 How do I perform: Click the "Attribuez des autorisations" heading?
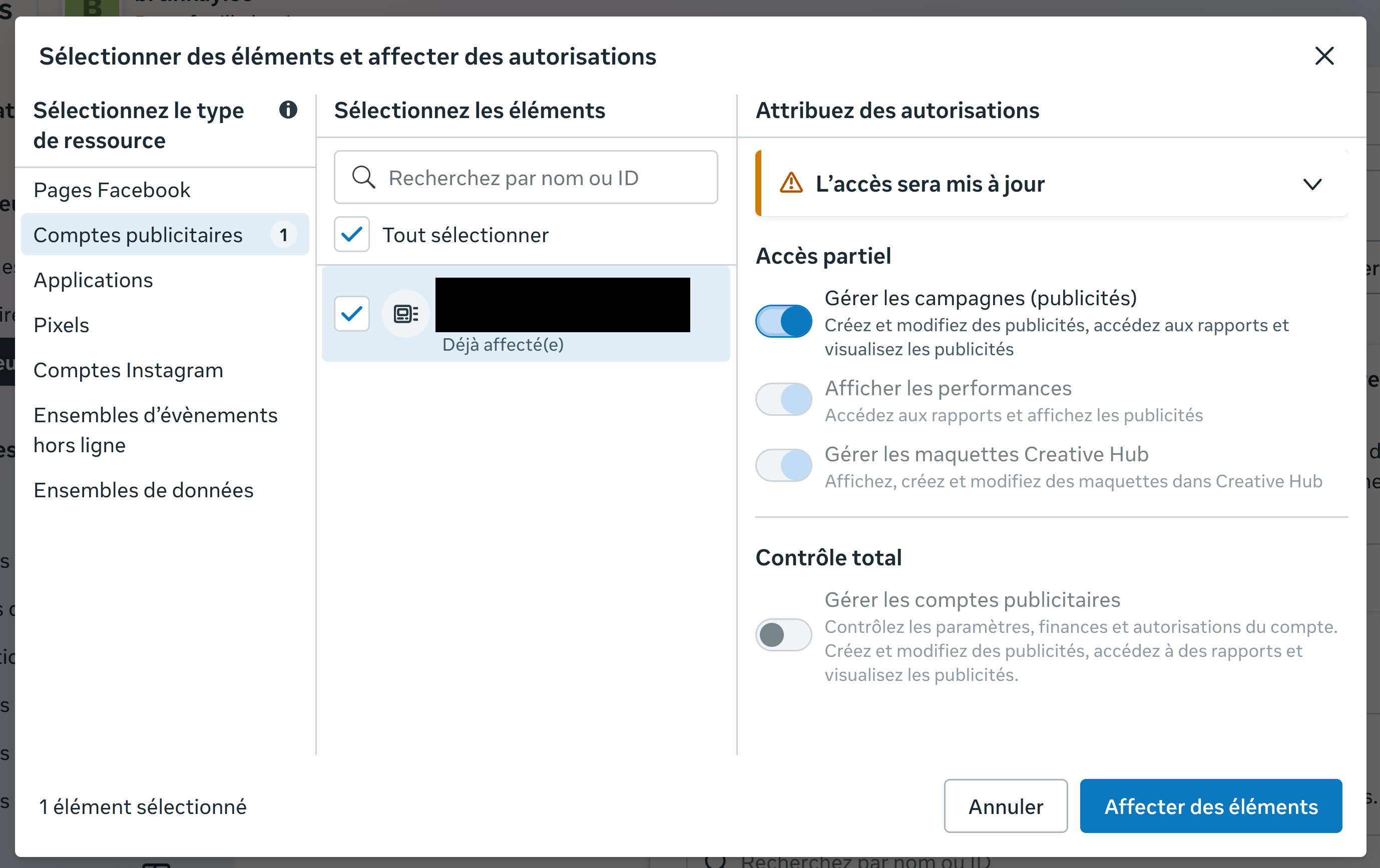point(897,110)
